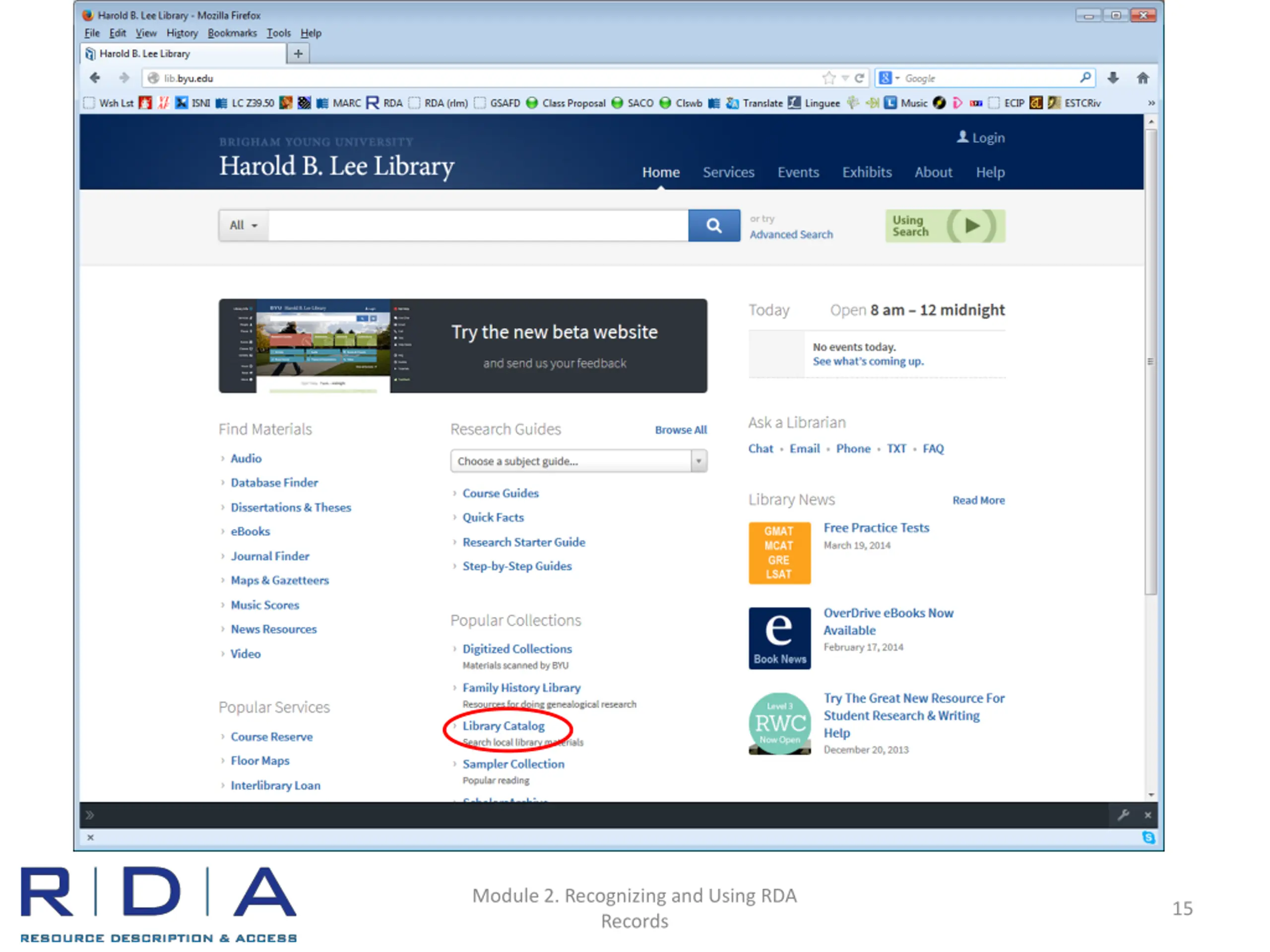The height and width of the screenshot is (952, 1270).
Task: Click the browser forward arrow
Action: click(x=124, y=78)
